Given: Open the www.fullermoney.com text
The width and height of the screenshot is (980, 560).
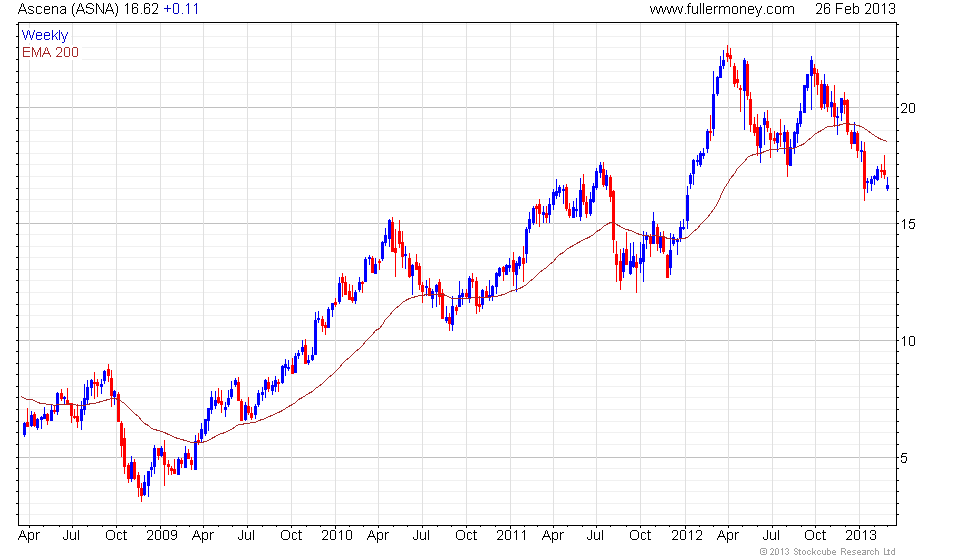Looking at the screenshot, I should [x=722, y=9].
